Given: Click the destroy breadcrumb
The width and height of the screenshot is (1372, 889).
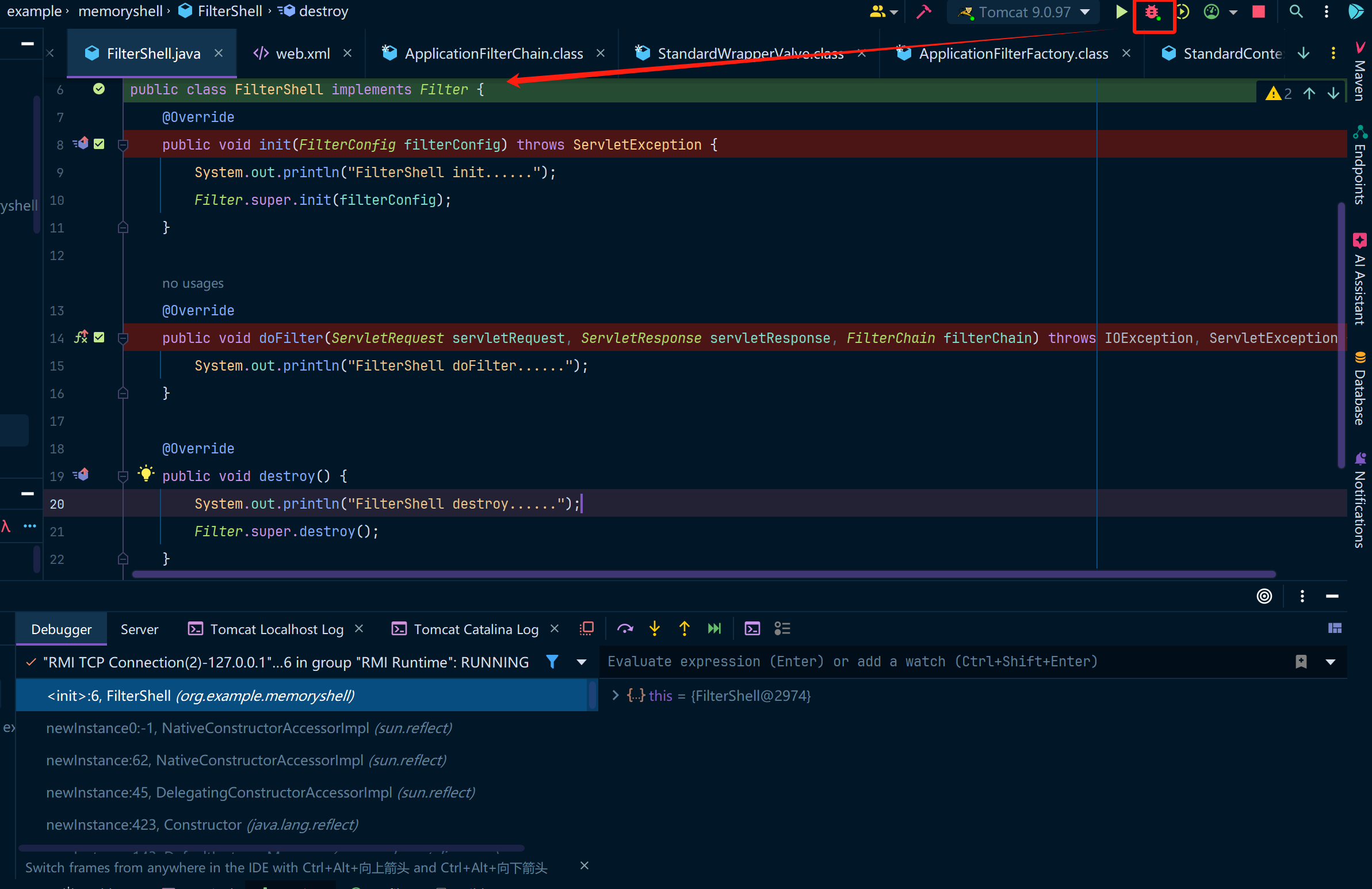Looking at the screenshot, I should pos(314,11).
